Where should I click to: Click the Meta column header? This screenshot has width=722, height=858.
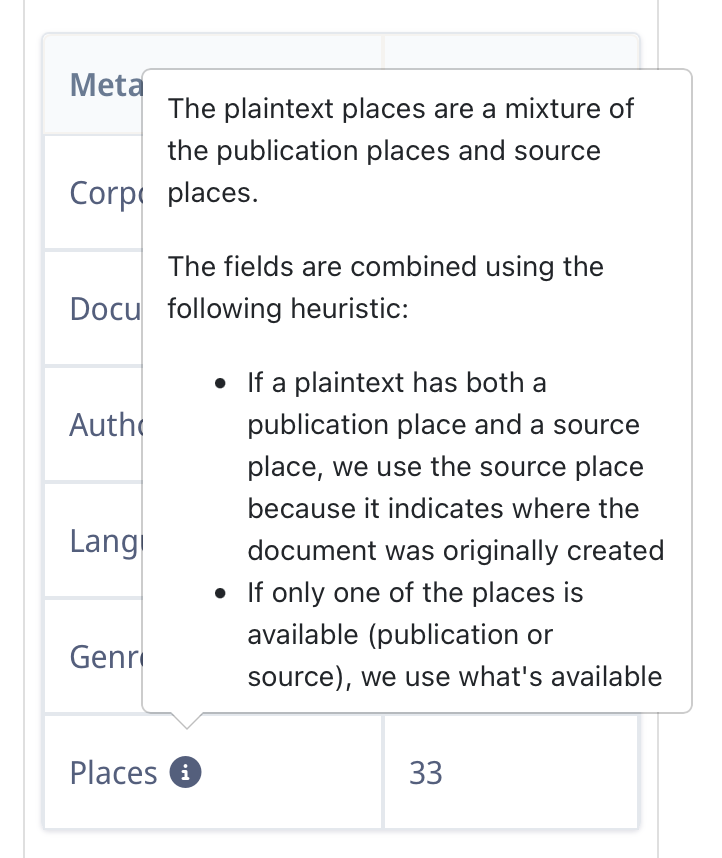coord(106,85)
